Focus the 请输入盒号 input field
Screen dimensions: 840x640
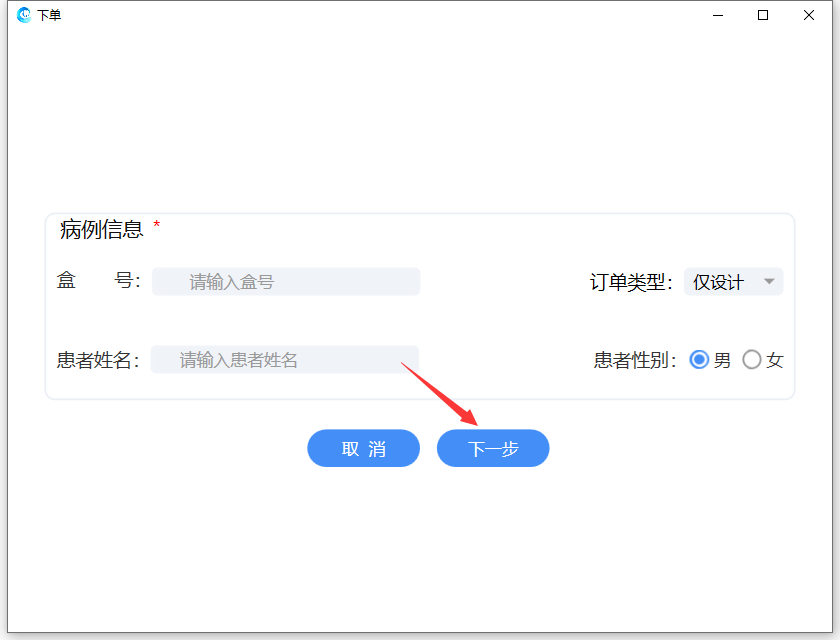point(286,282)
